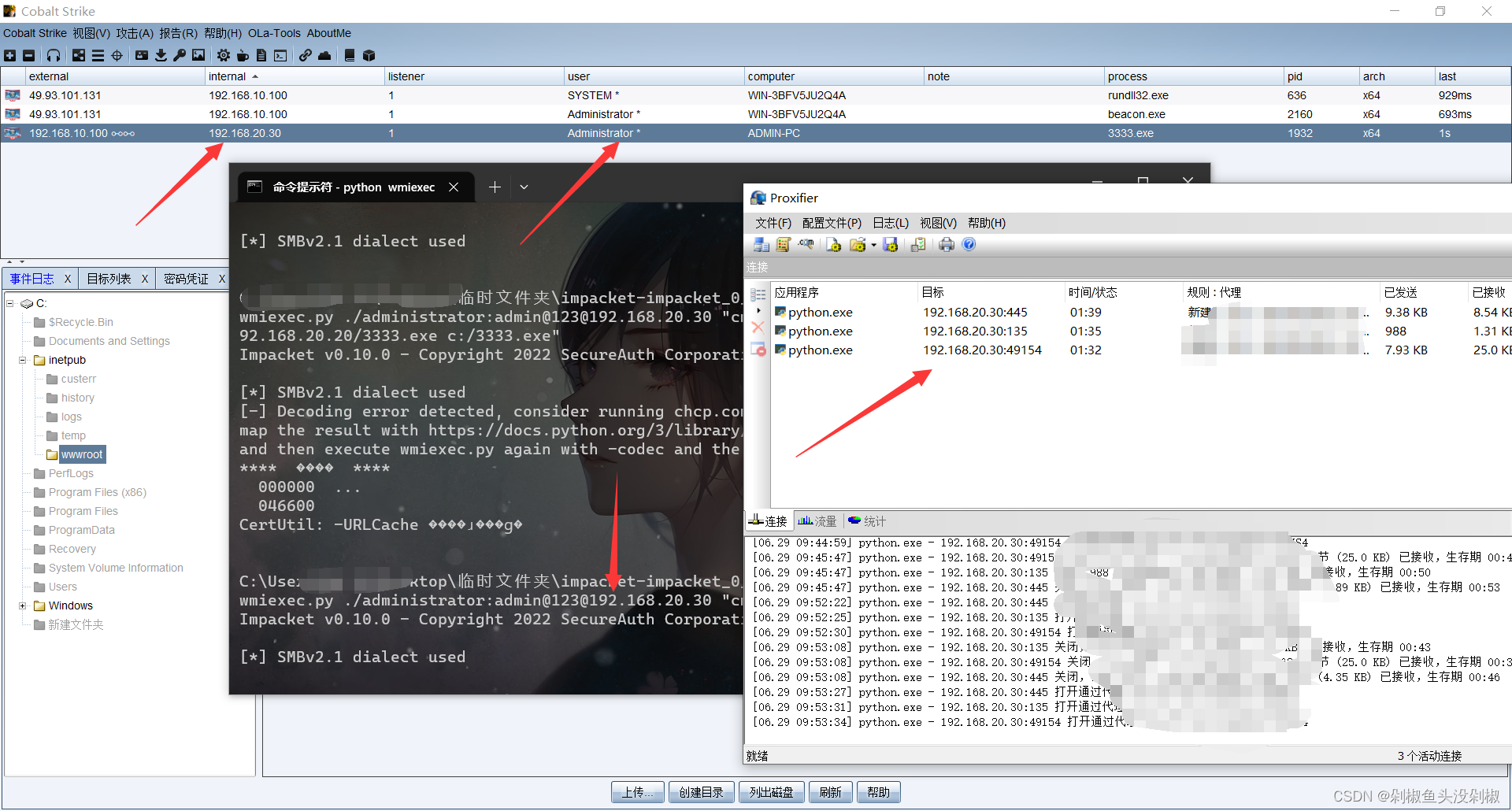The image size is (1512, 811).
Task: Switch to pivot graph view icon
Action: [x=79, y=55]
